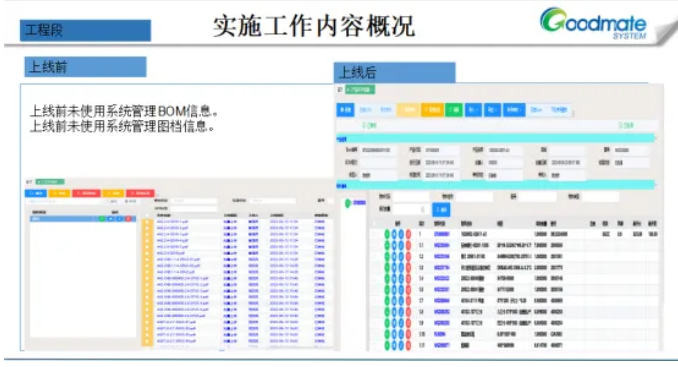Image resolution: width=678 pixels, height=367 pixels.
Task: Click the orange button in BOM toolbar
Action: click(x=432, y=110)
